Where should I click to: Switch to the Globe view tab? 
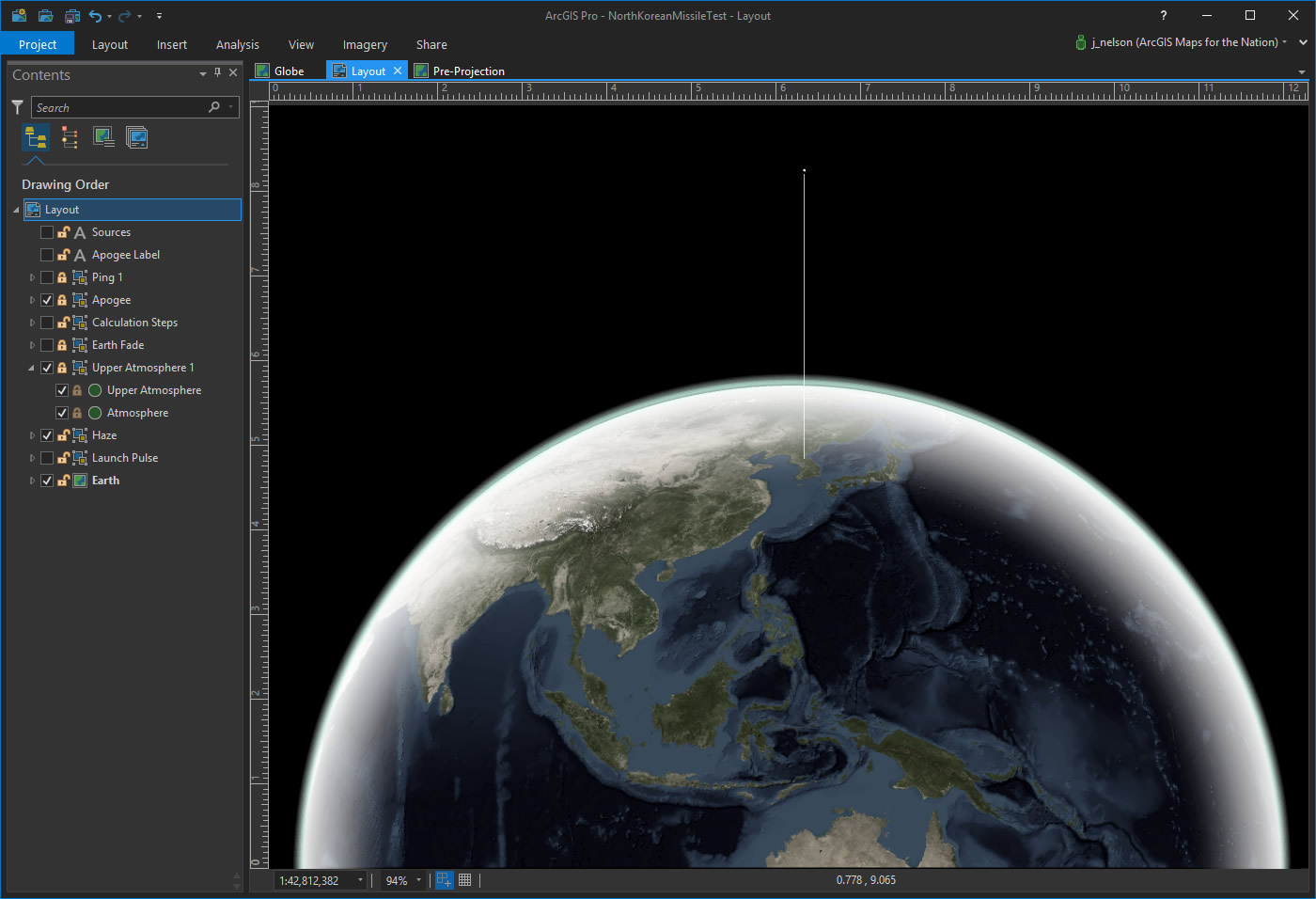click(289, 71)
